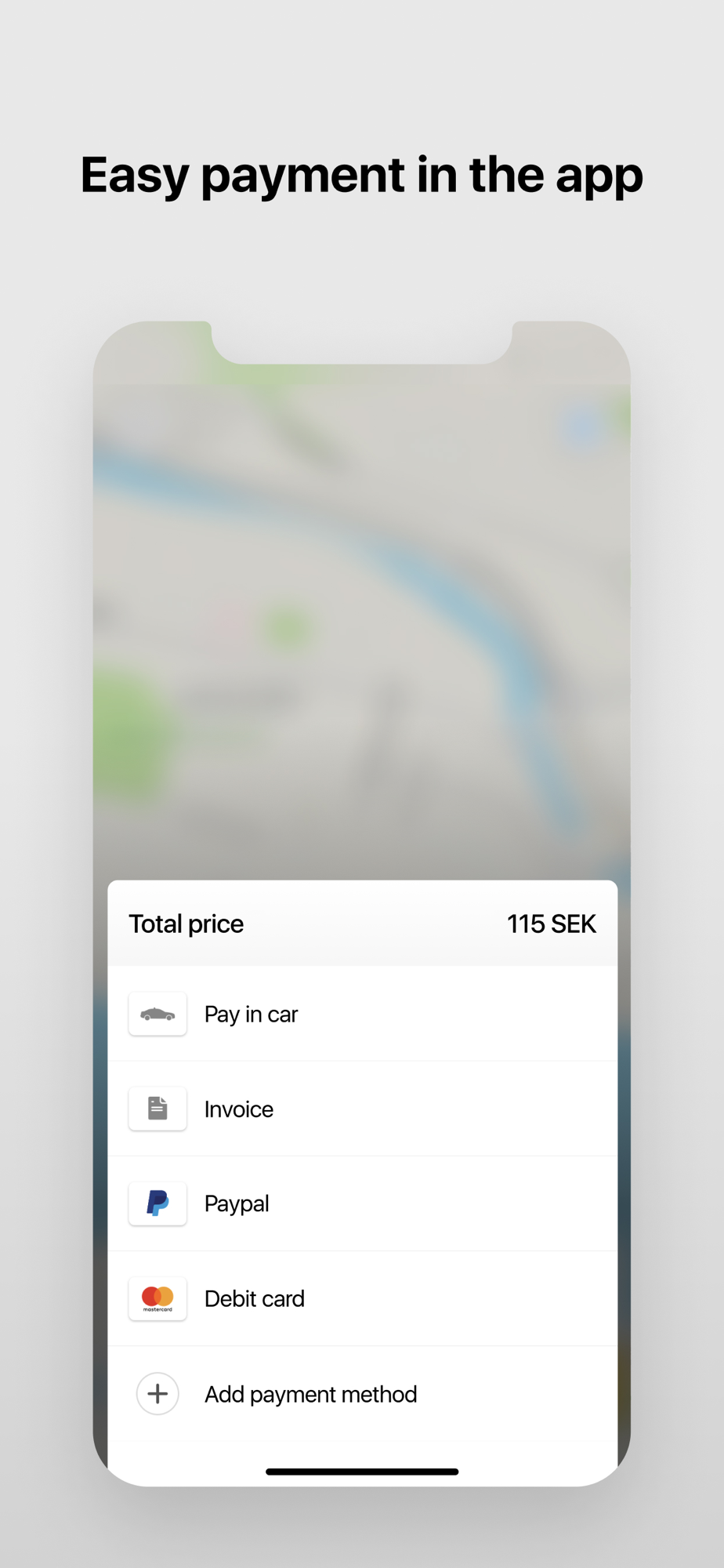Tap the Total price header row
Screen dimensions: 724x1568
362,923
